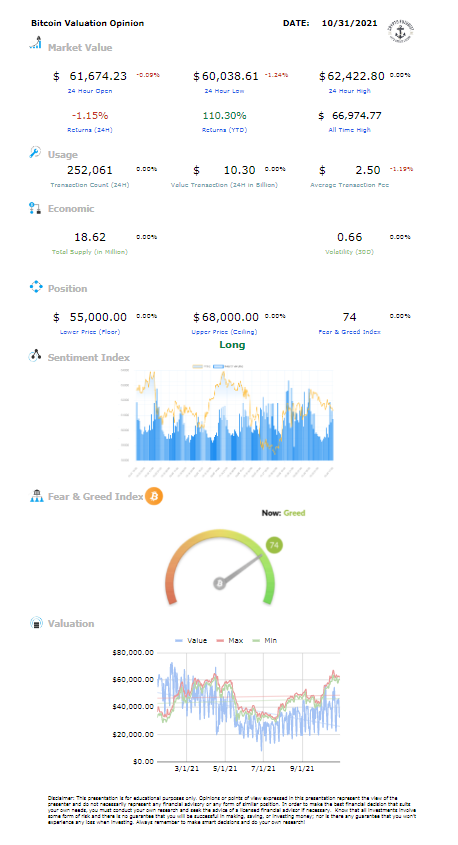Click the 10/31/2021 date value
Viewport: 458px width, 845px height.
349,23
